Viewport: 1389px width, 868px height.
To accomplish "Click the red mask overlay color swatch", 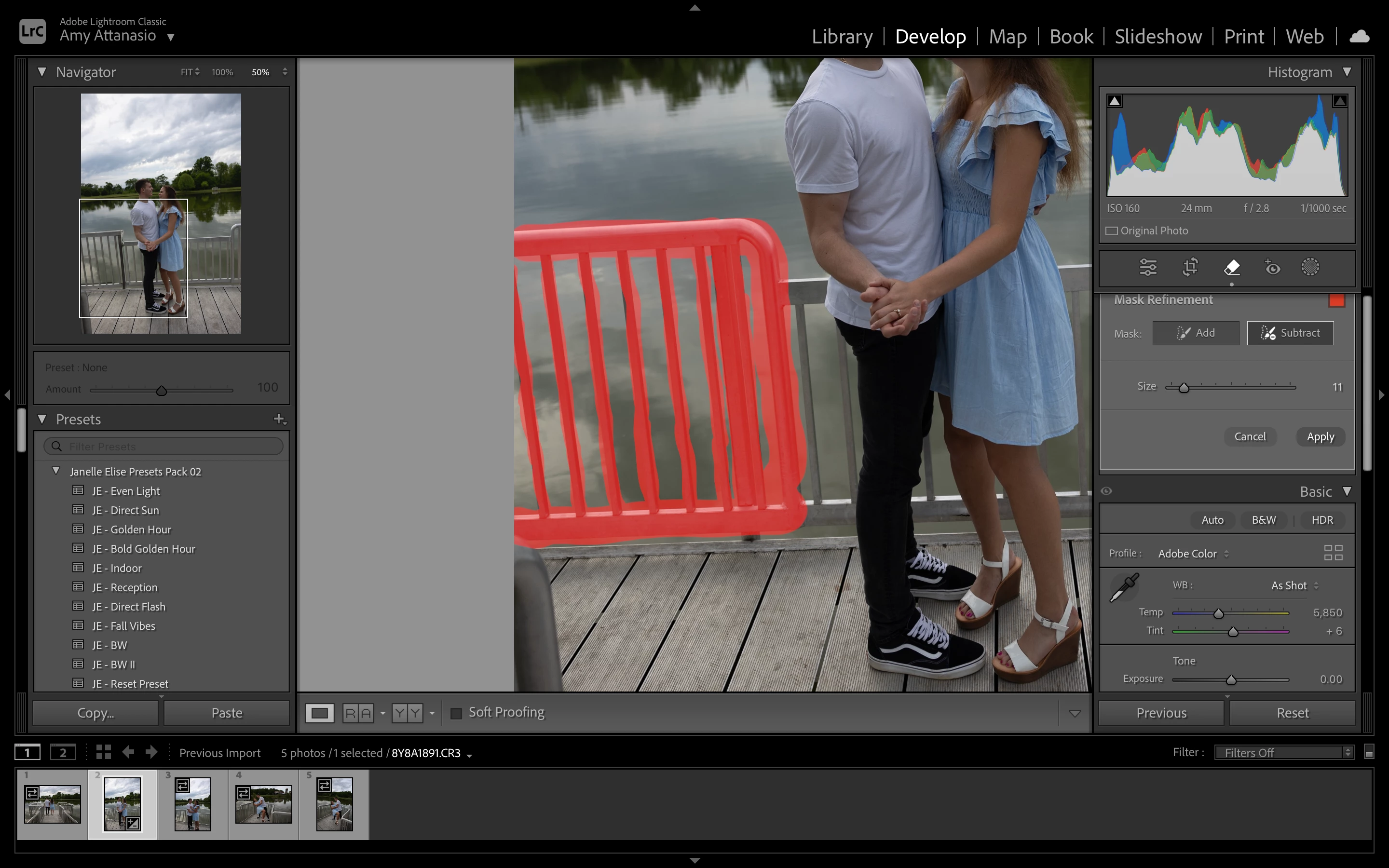I will click(x=1336, y=300).
